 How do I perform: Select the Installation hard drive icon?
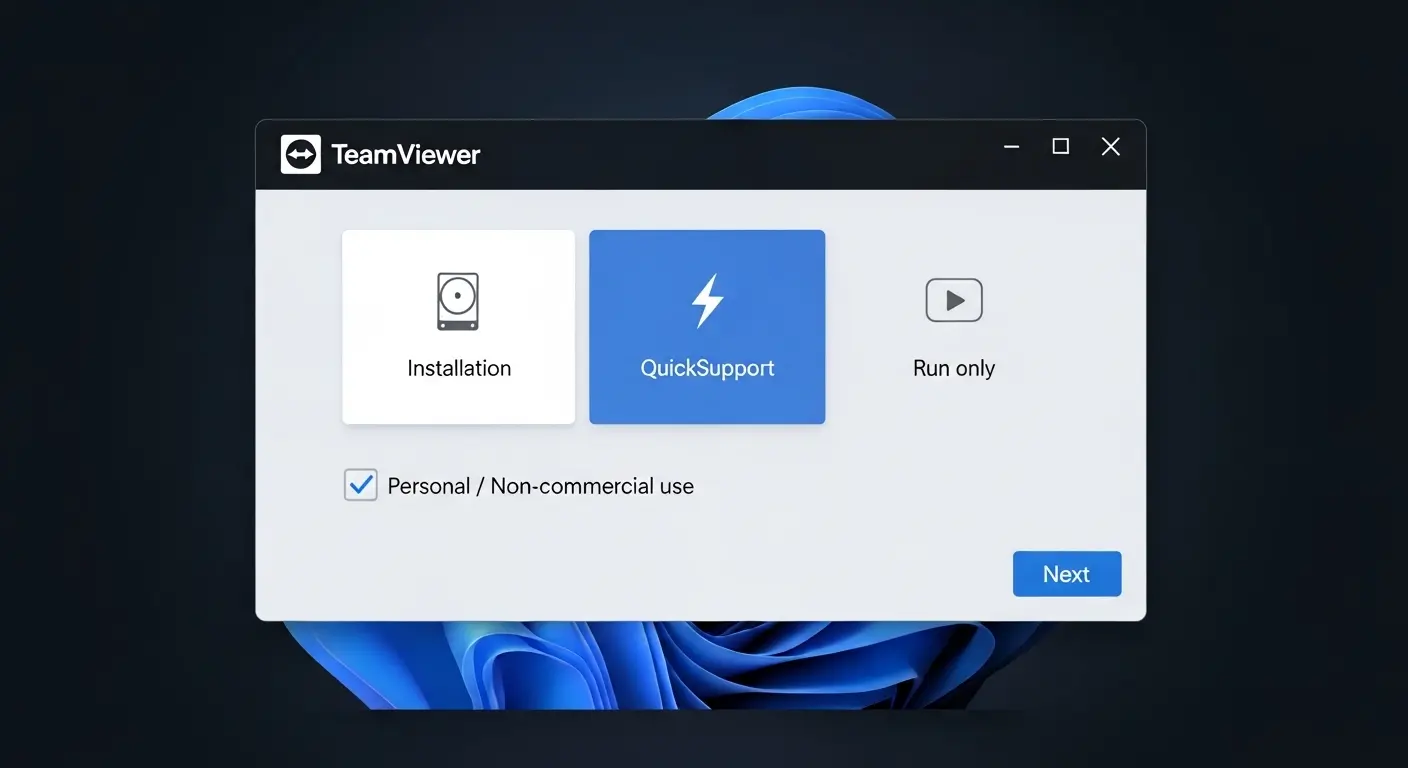(458, 301)
